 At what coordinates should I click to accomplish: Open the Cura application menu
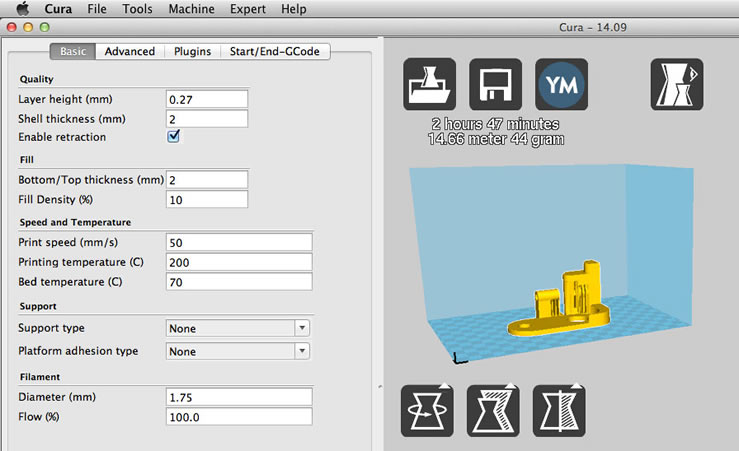[58, 9]
